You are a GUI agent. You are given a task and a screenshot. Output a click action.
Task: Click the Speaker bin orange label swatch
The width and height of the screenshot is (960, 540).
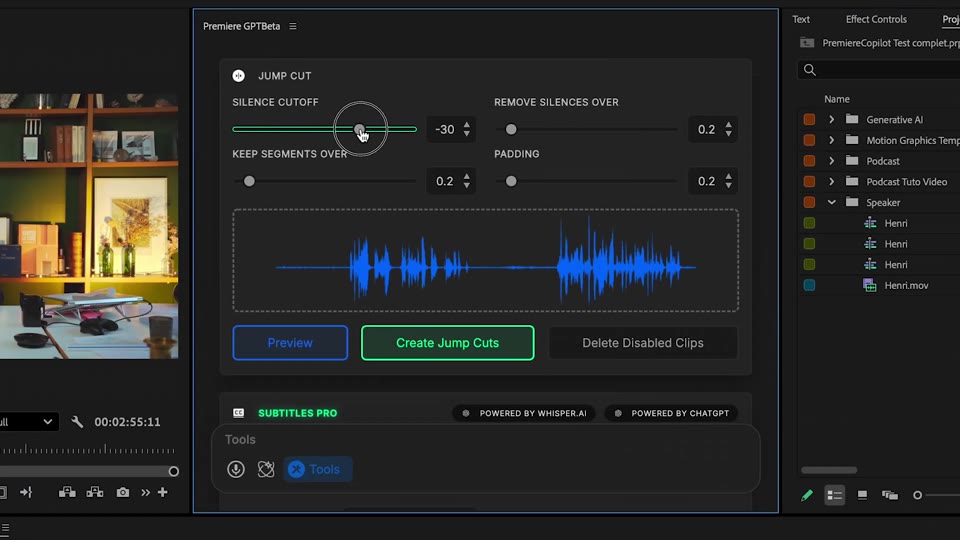[809, 203]
